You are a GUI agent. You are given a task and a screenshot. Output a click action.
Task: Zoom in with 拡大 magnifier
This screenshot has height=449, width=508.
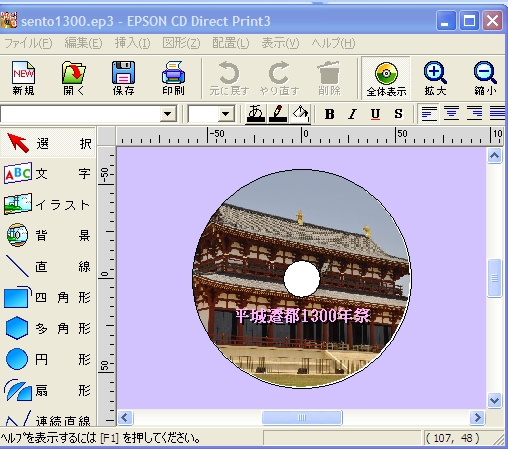[x=435, y=78]
